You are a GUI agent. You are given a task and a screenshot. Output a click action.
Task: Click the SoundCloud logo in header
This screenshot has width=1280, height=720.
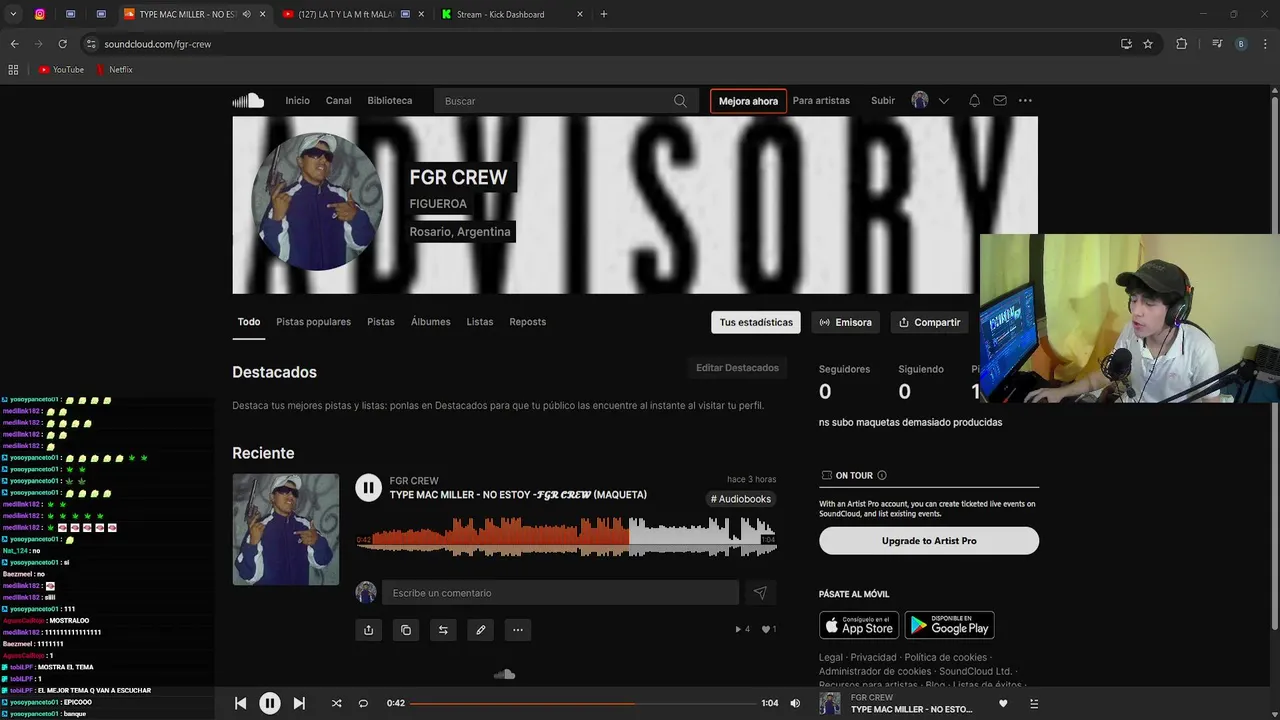pyautogui.click(x=248, y=100)
